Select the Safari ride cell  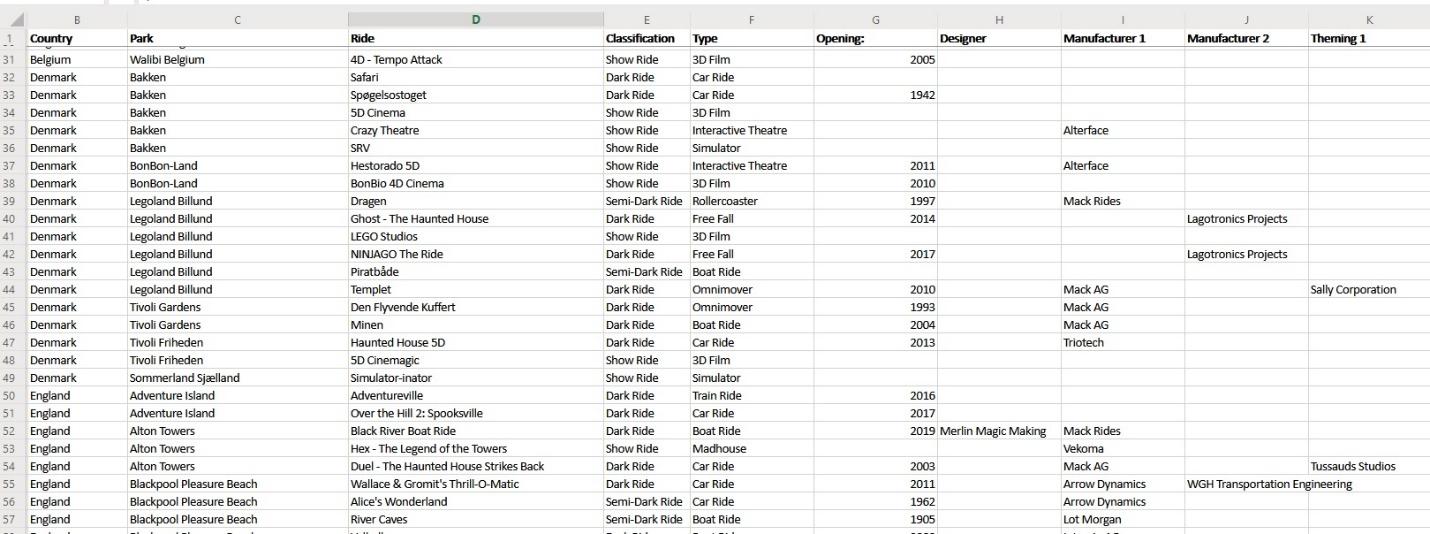coord(476,78)
